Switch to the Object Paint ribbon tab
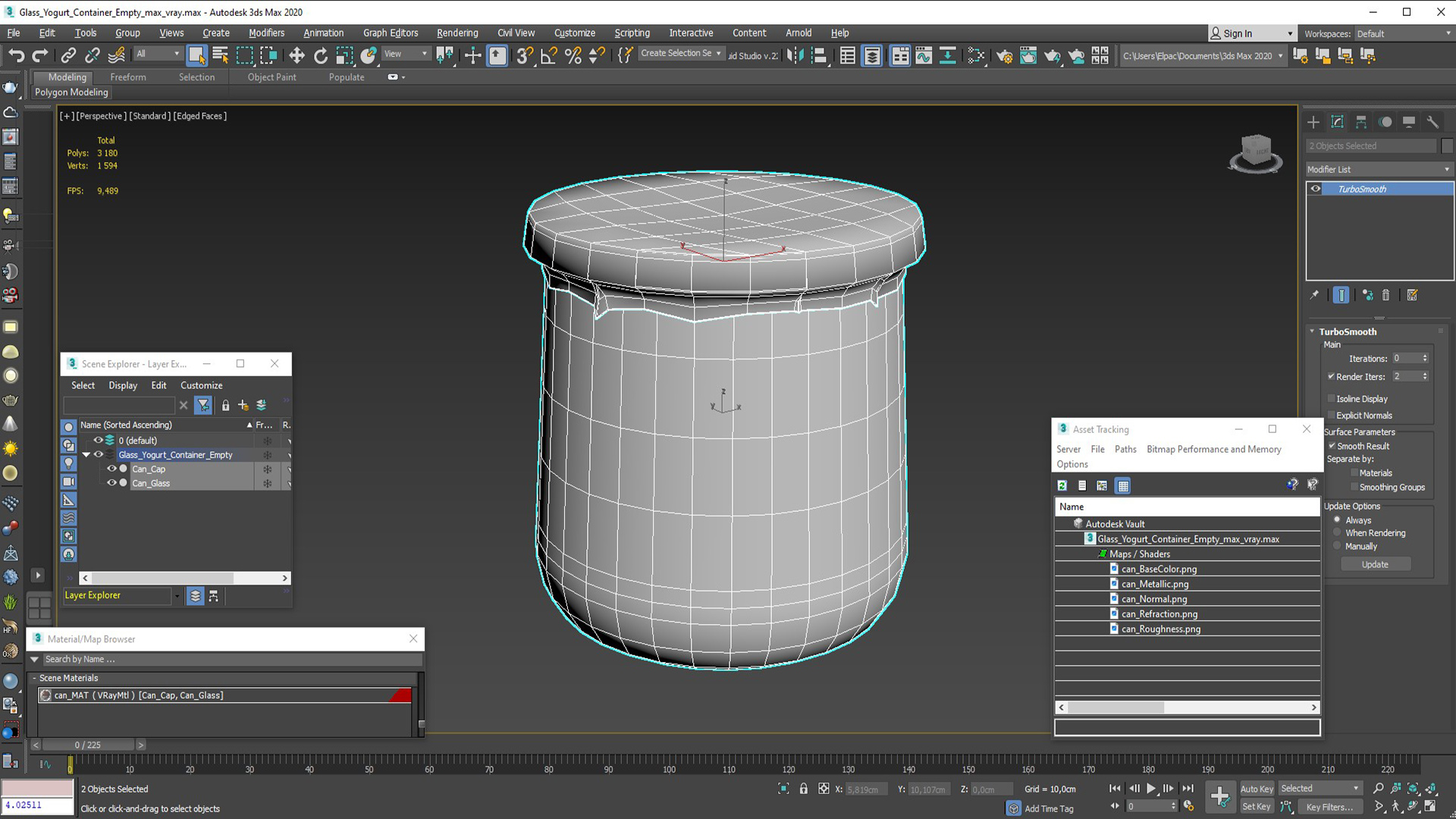Screen dimensions: 1456x819 [x=271, y=77]
